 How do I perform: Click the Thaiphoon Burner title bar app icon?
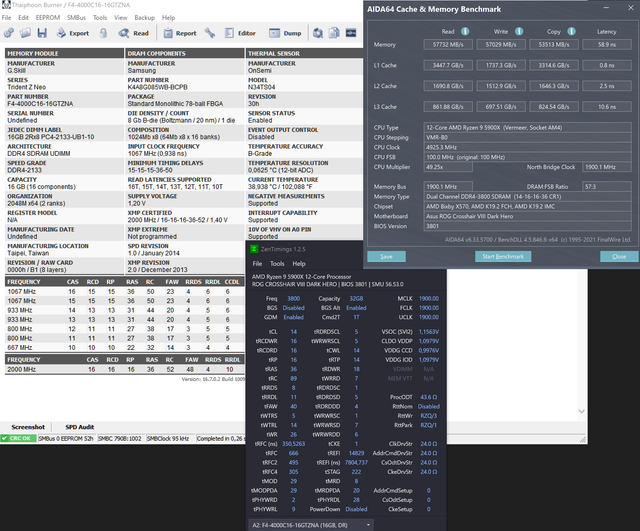point(6,5)
